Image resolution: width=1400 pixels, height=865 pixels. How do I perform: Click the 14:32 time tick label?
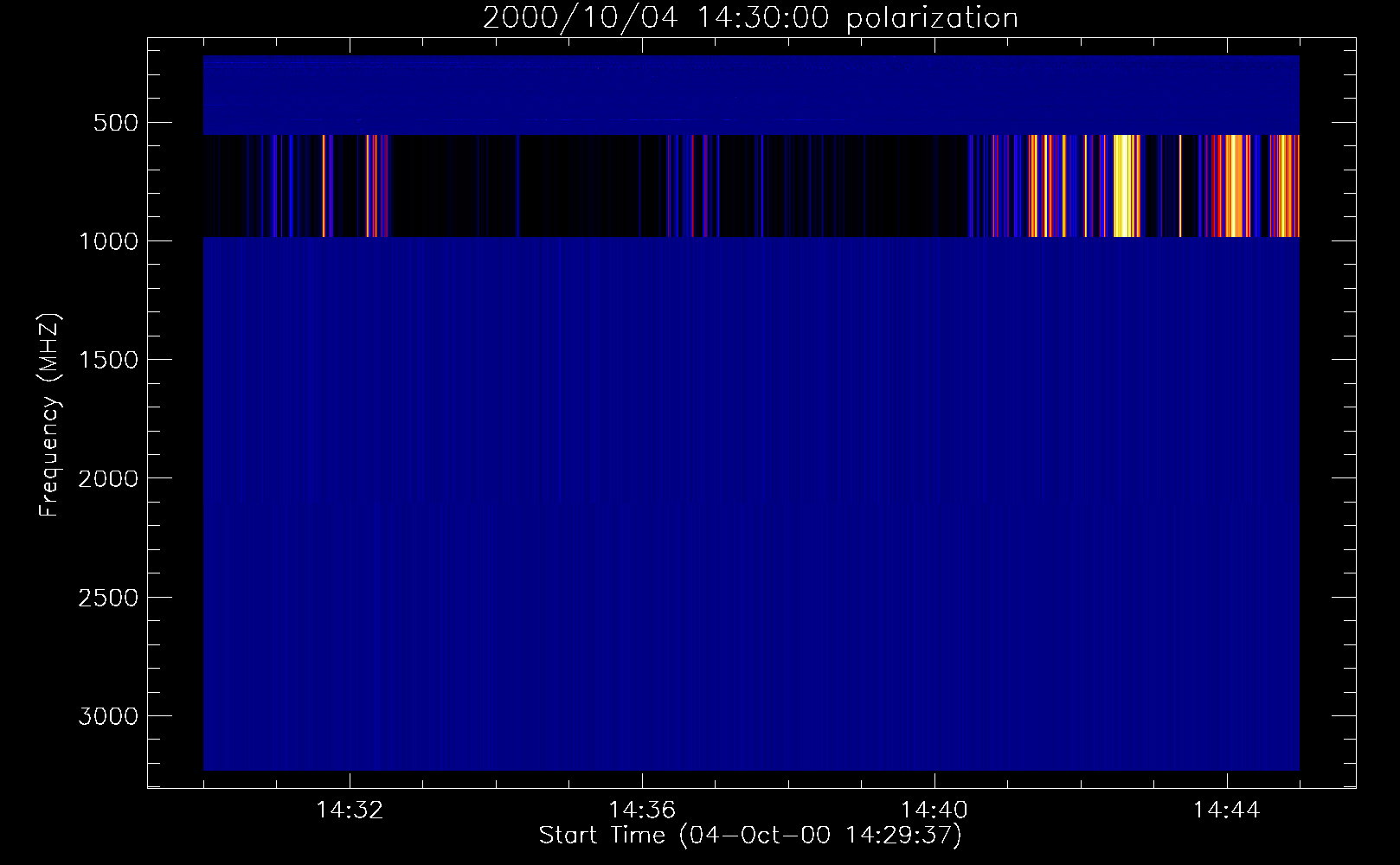(350, 811)
